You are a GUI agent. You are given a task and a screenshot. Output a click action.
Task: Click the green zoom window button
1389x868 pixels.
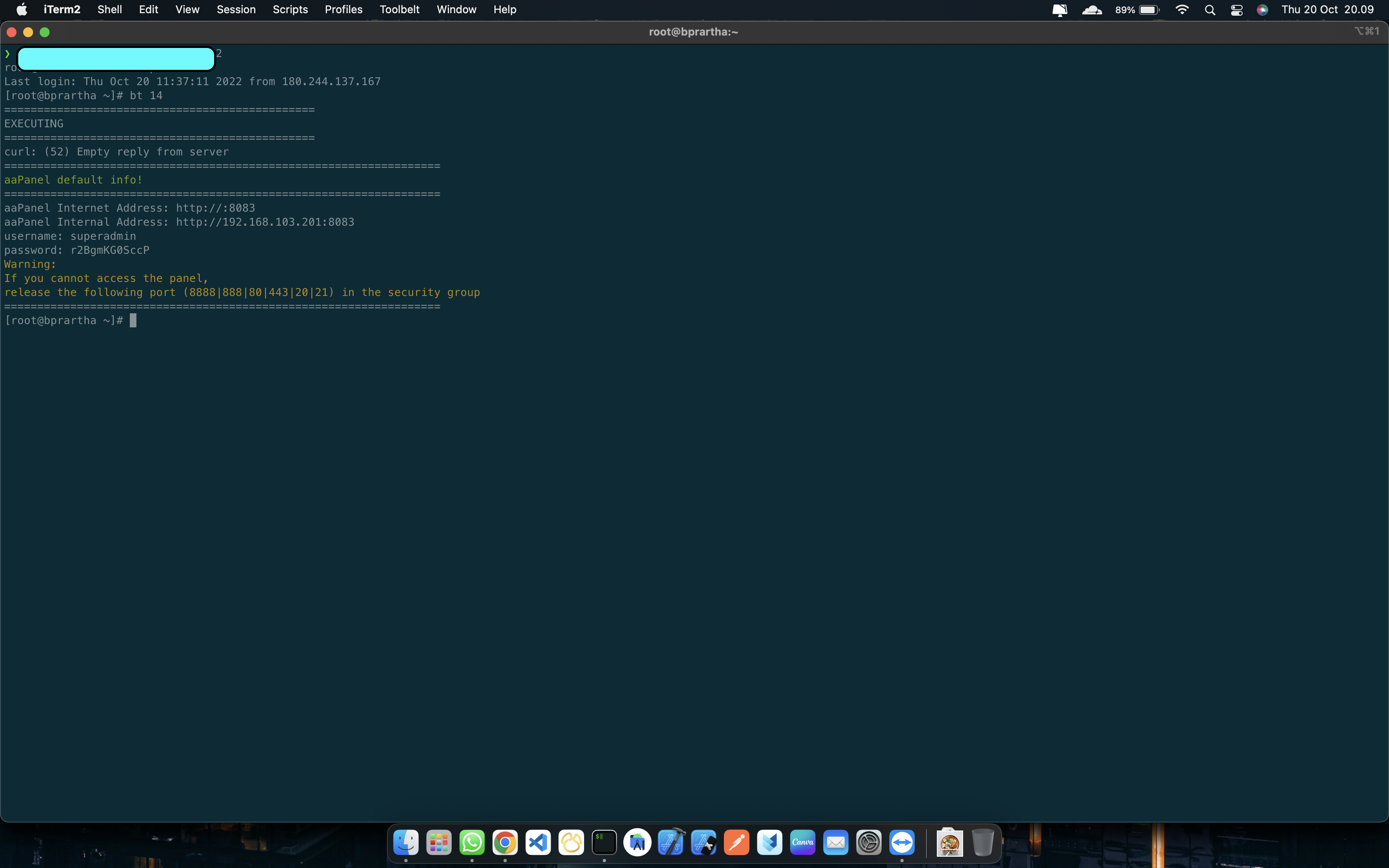[x=45, y=32]
